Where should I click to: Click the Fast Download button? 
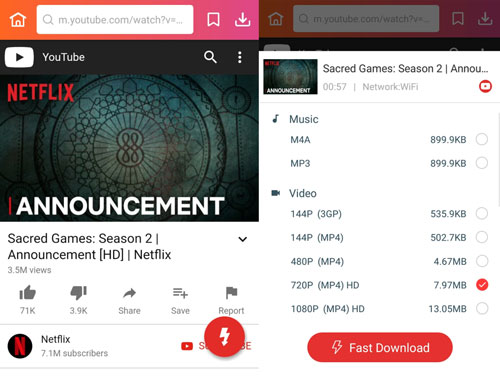coord(380,347)
